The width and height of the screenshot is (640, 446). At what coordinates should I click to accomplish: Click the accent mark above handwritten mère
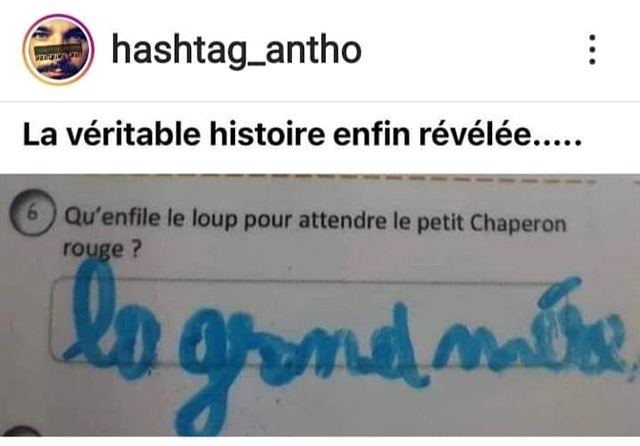pyautogui.click(x=558, y=293)
